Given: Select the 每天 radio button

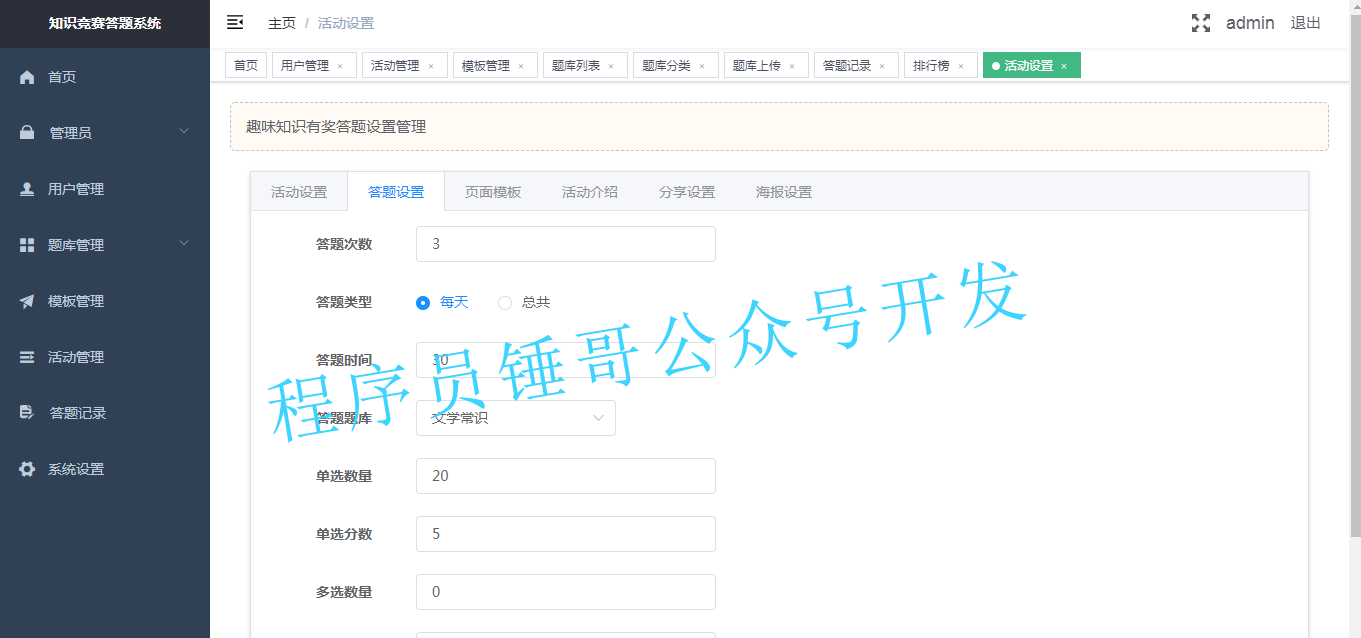Looking at the screenshot, I should tap(423, 302).
